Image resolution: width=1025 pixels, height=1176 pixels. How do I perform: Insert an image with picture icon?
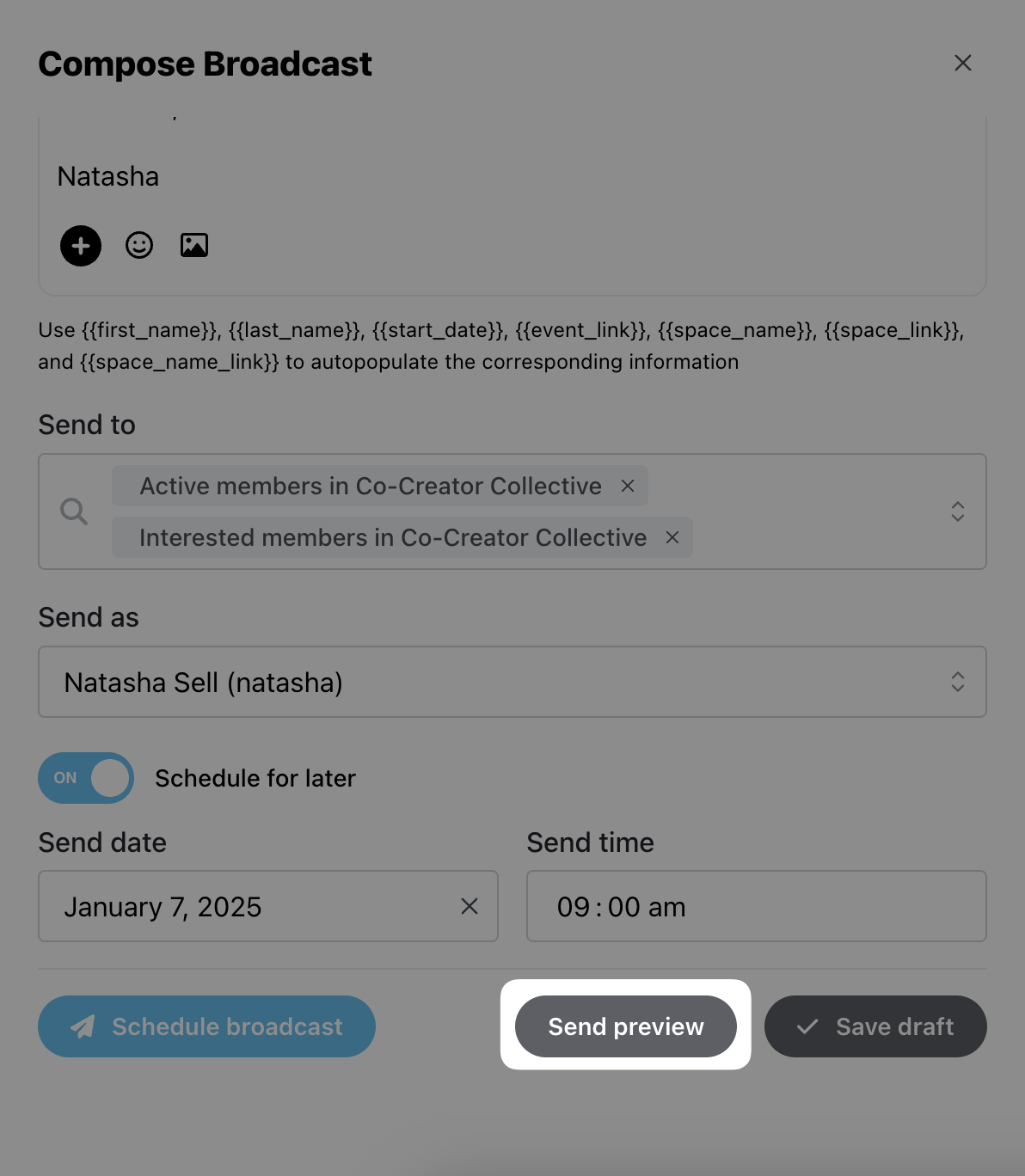[x=194, y=245]
